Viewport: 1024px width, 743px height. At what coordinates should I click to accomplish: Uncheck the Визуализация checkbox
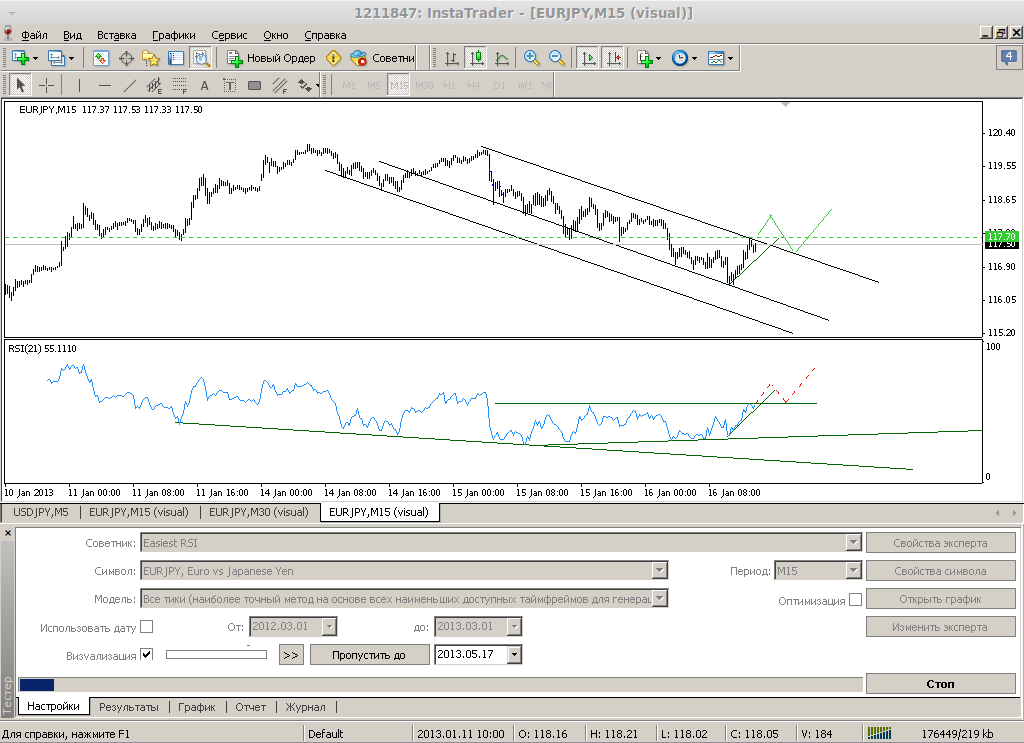(147, 654)
